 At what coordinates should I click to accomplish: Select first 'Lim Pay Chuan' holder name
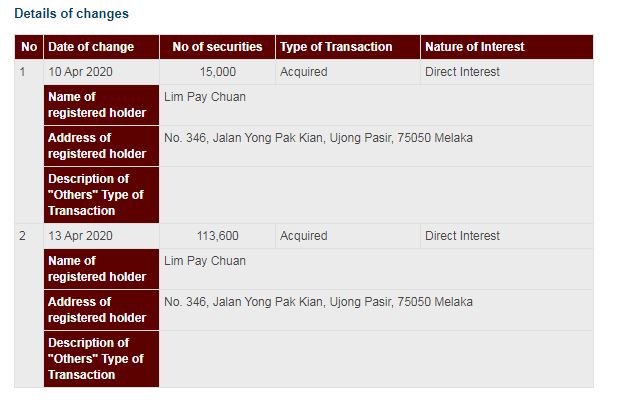tap(205, 97)
